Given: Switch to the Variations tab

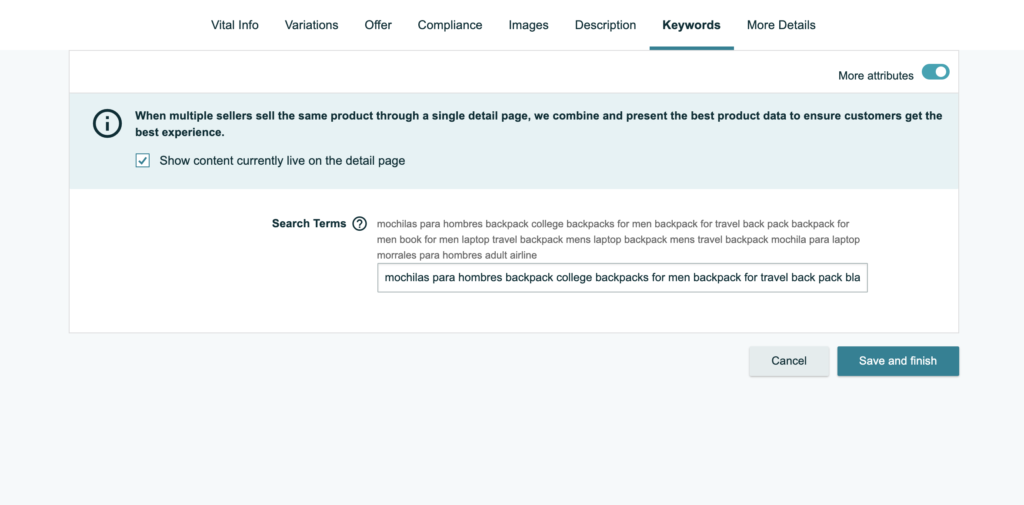Looking at the screenshot, I should [x=311, y=25].
